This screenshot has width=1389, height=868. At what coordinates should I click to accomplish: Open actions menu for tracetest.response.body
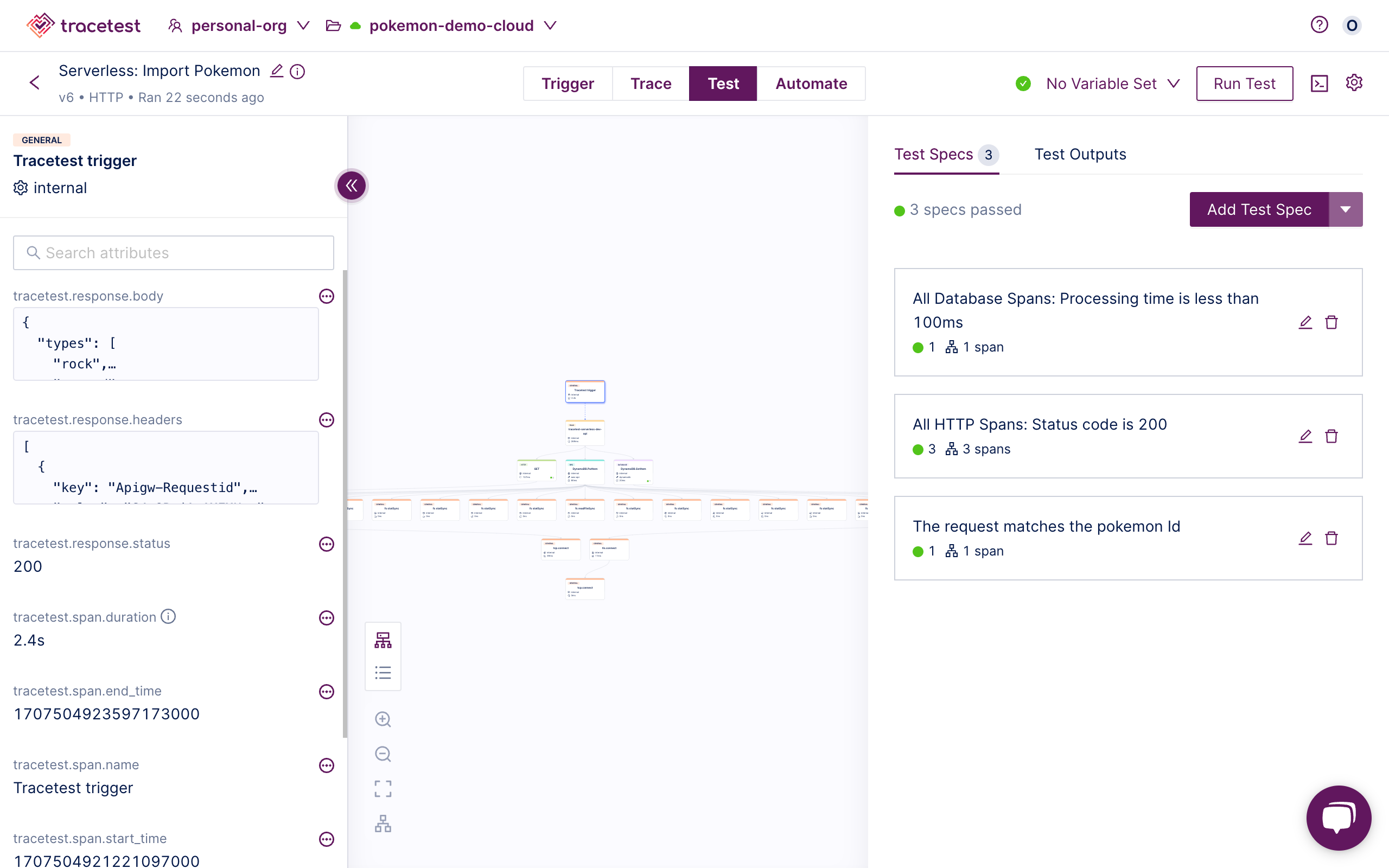pyautogui.click(x=327, y=296)
